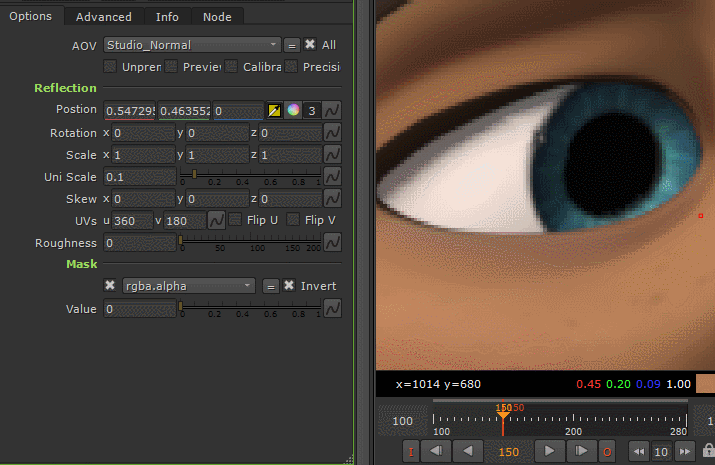Enable the Flip U checkbox
Image resolution: width=715 pixels, height=465 pixels.
235,220
